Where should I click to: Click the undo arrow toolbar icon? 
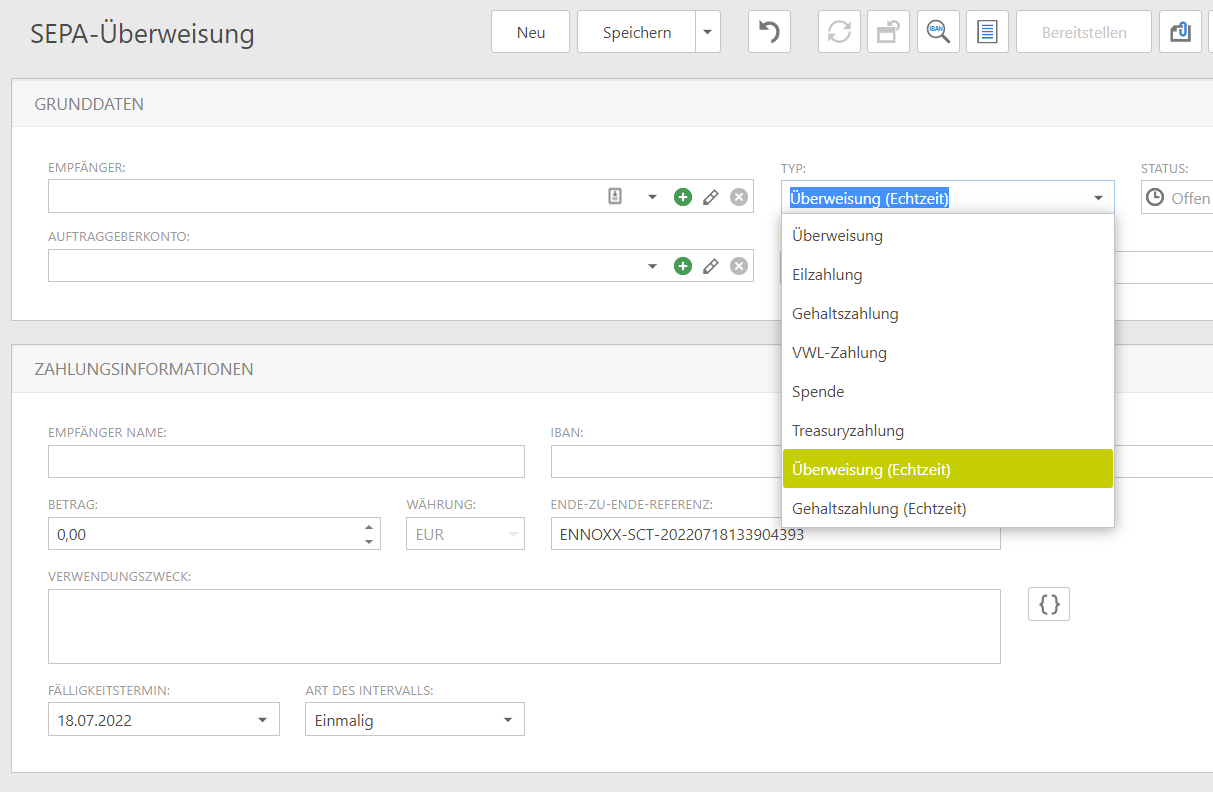pos(769,32)
